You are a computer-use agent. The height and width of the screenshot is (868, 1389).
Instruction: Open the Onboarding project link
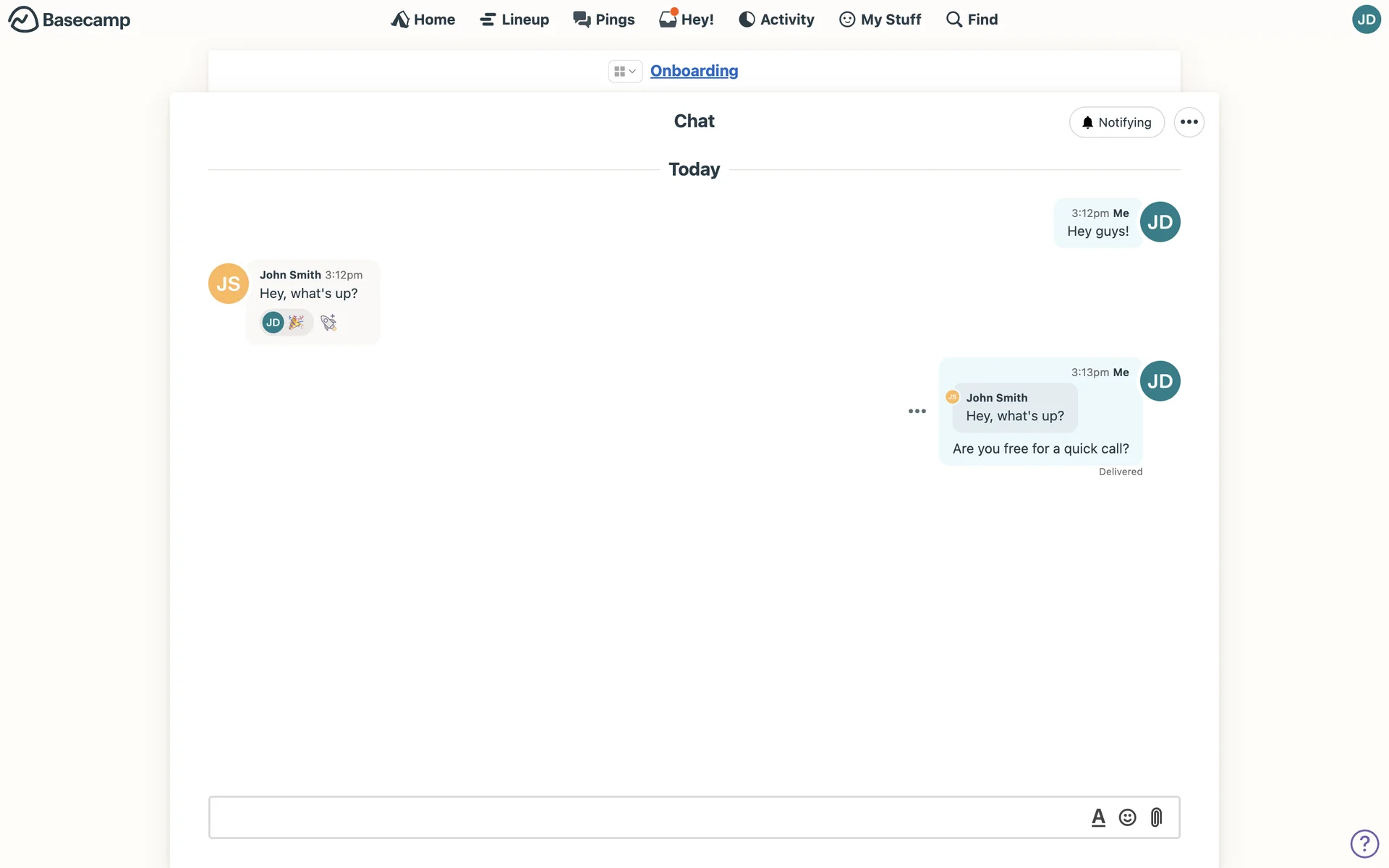point(694,71)
